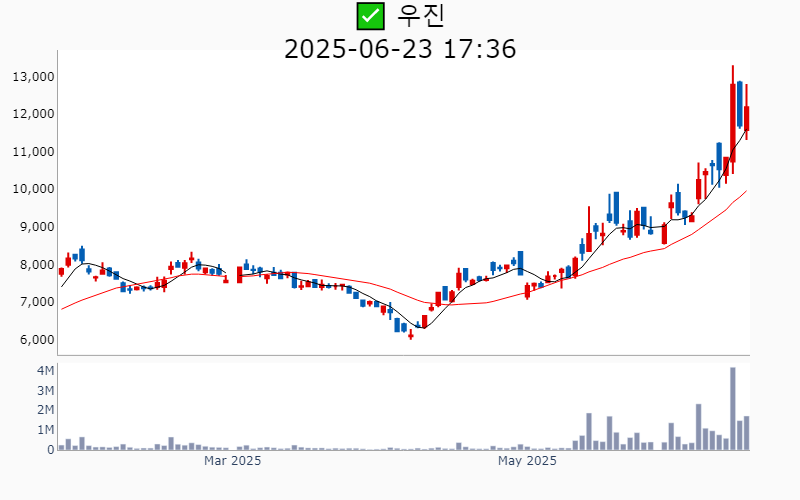Click the 4M volume axis label
This screenshot has width=800, height=500.
coord(45,371)
